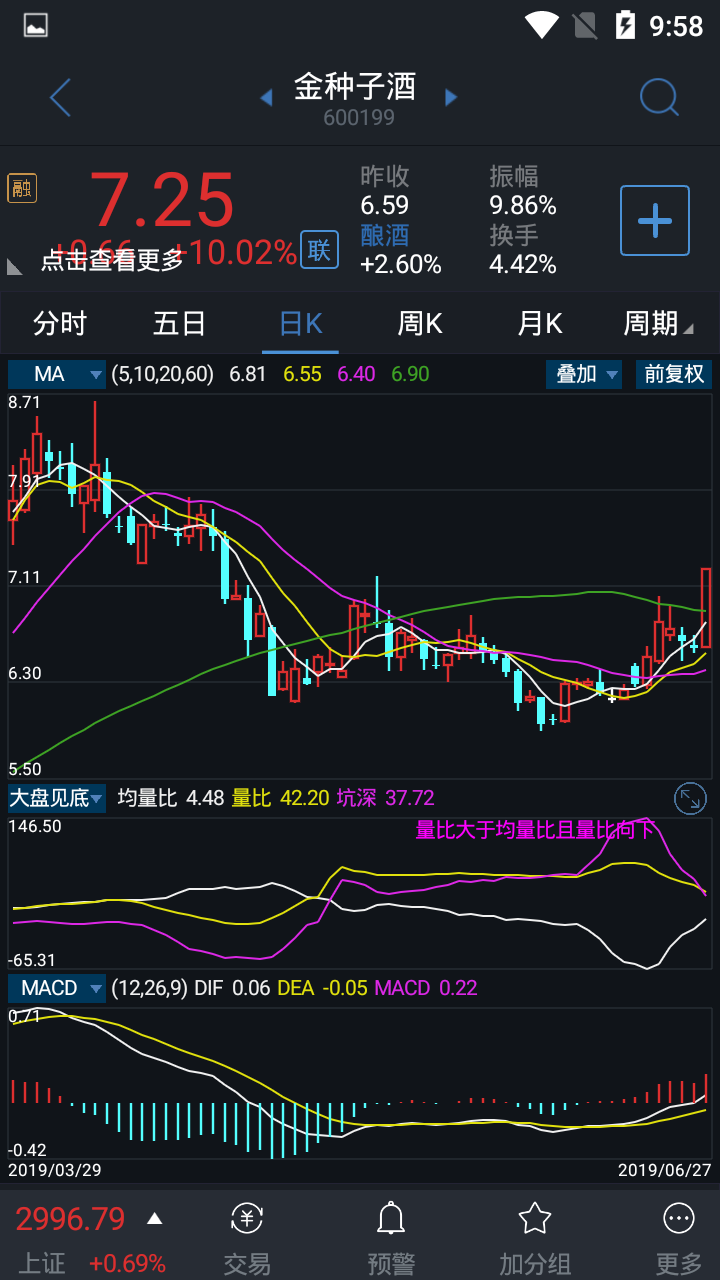
Task: Tap the MA20 value 6.40
Action: pos(357,374)
